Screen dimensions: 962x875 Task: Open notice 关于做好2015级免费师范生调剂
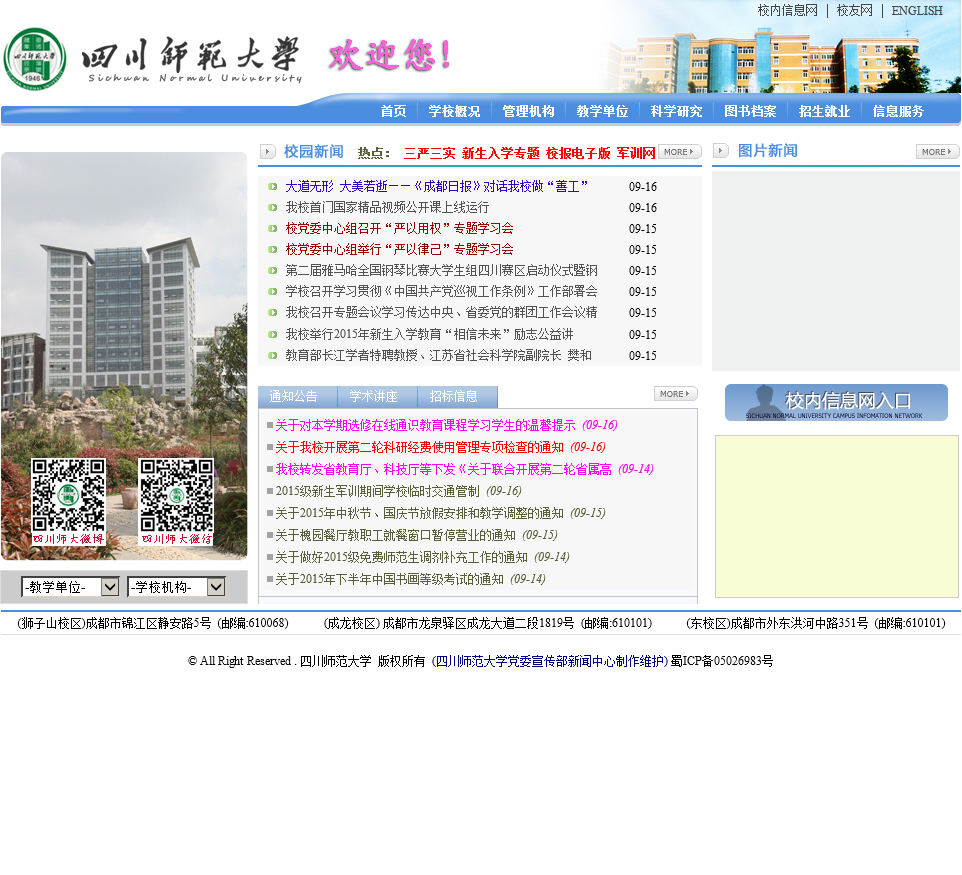(401, 557)
